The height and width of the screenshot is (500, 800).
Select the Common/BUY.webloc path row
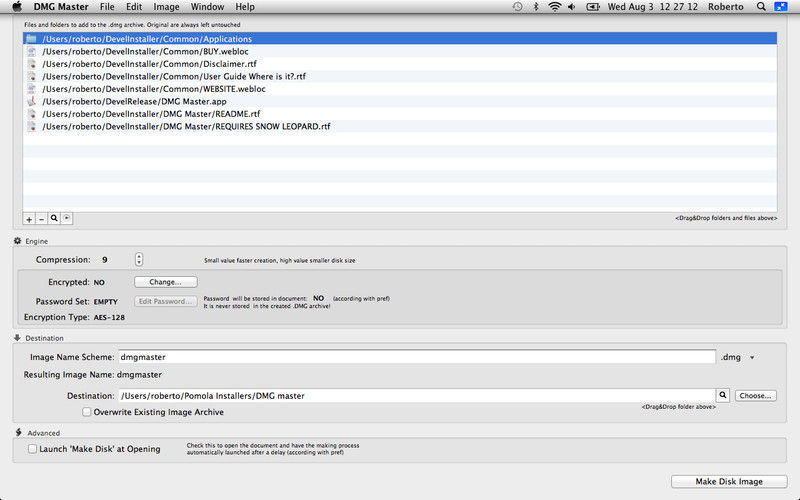coord(400,51)
